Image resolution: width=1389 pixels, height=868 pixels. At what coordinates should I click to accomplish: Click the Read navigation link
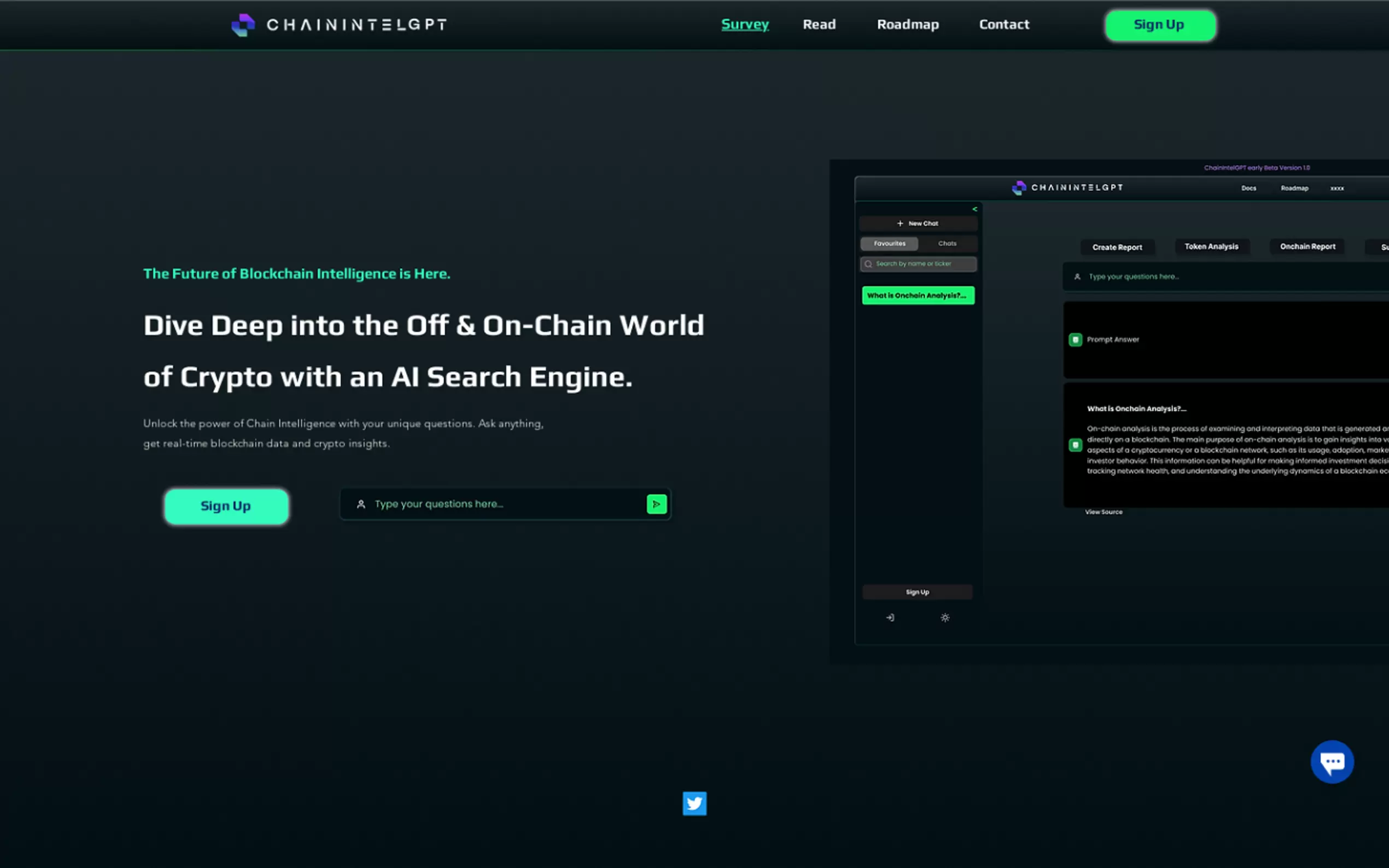click(819, 25)
